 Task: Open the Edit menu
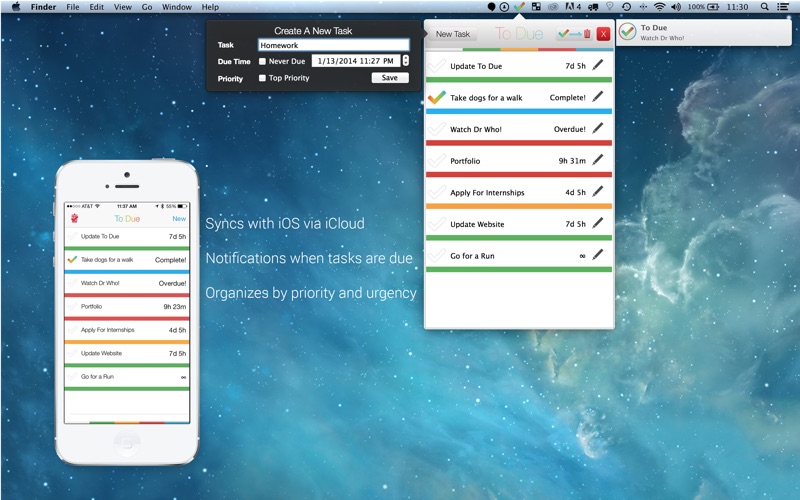pyautogui.click(x=96, y=7)
